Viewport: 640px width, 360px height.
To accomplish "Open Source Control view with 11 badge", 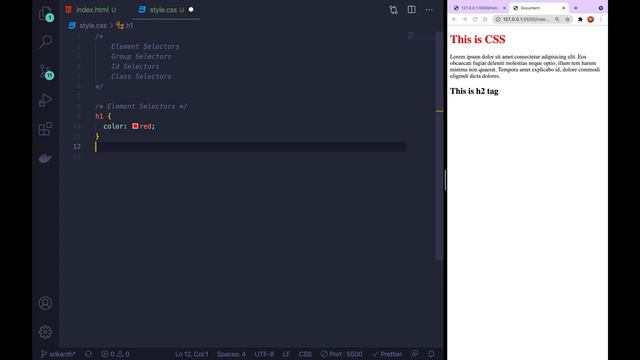I will coord(46,71).
